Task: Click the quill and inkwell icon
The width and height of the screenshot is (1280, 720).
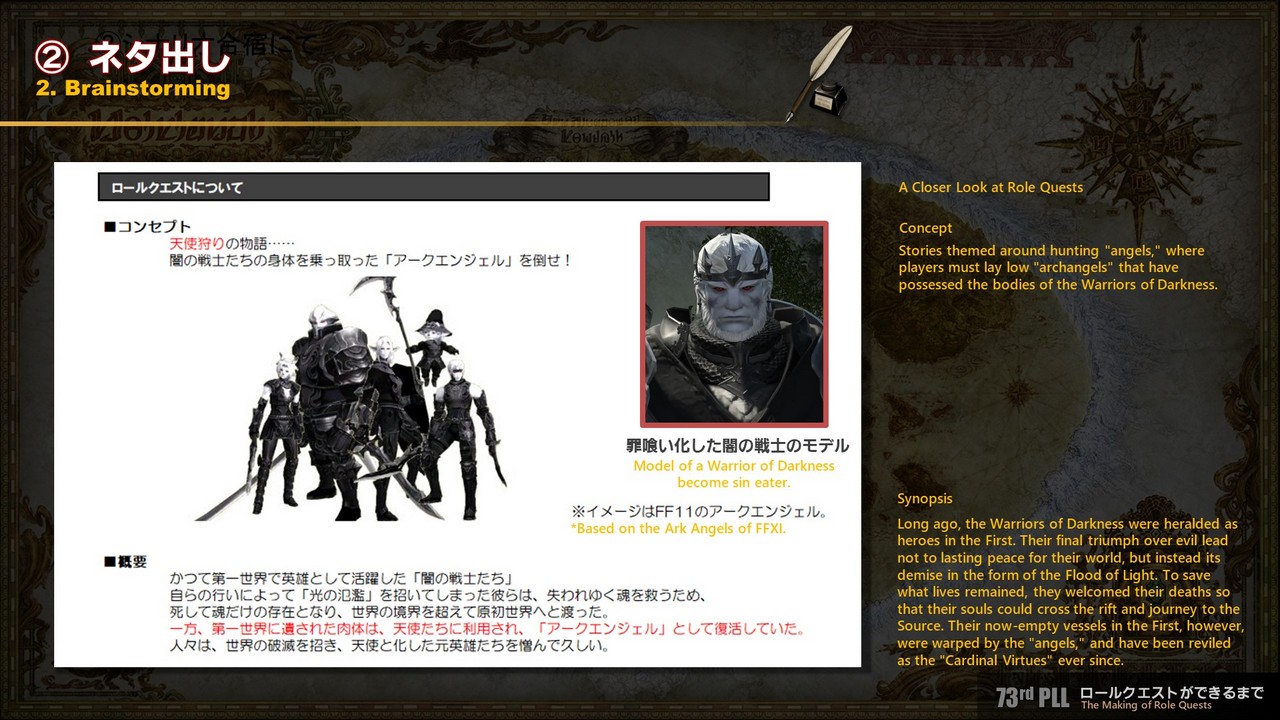Action: 819,75
